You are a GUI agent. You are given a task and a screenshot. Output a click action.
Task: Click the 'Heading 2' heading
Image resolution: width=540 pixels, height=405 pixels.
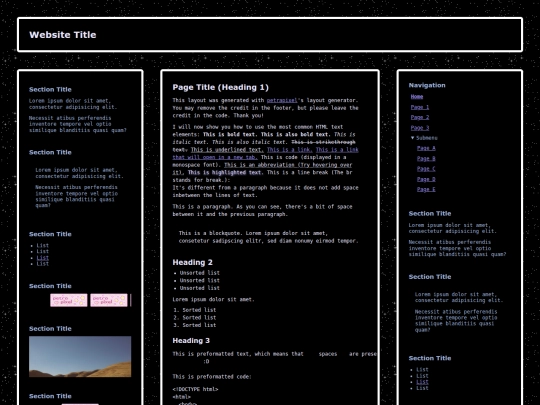coord(193,262)
